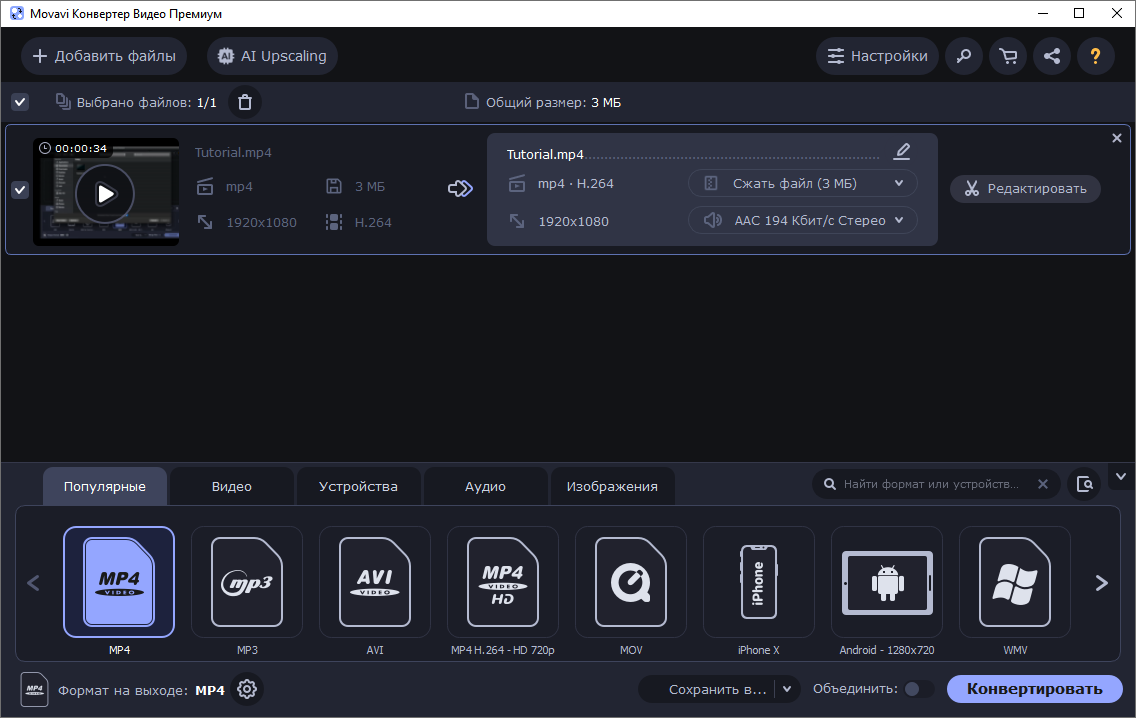Open help via the question mark icon
Image resolution: width=1136 pixels, height=718 pixels.
[x=1096, y=56]
